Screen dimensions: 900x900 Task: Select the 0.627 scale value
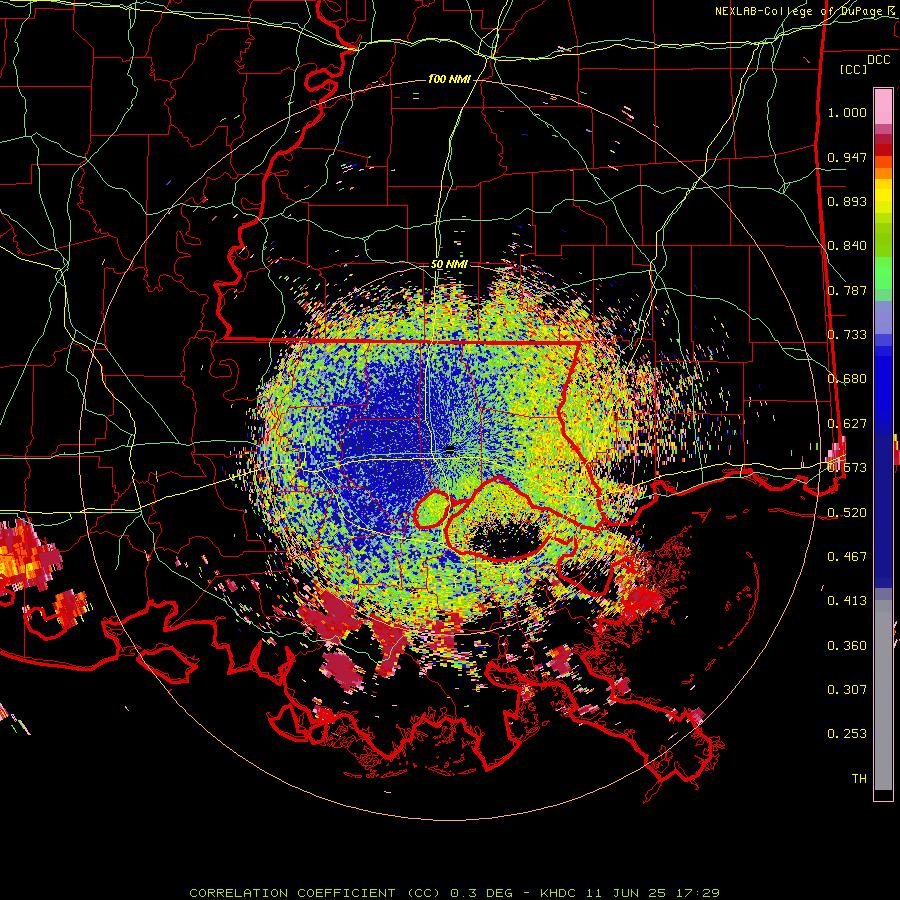click(847, 424)
